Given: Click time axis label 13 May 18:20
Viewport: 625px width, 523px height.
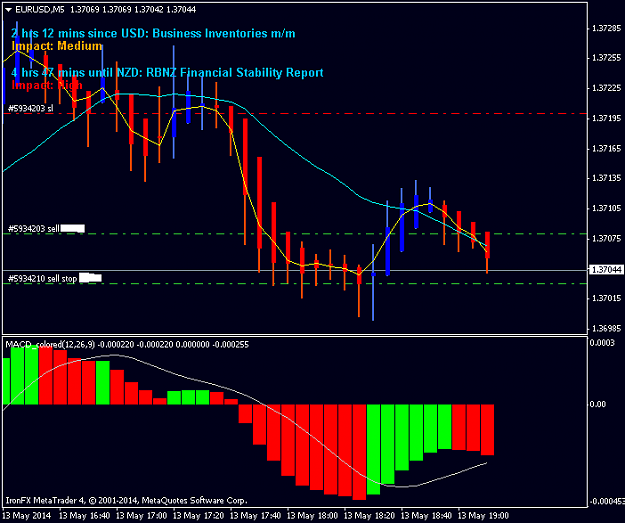Looking at the screenshot, I should [x=369, y=516].
